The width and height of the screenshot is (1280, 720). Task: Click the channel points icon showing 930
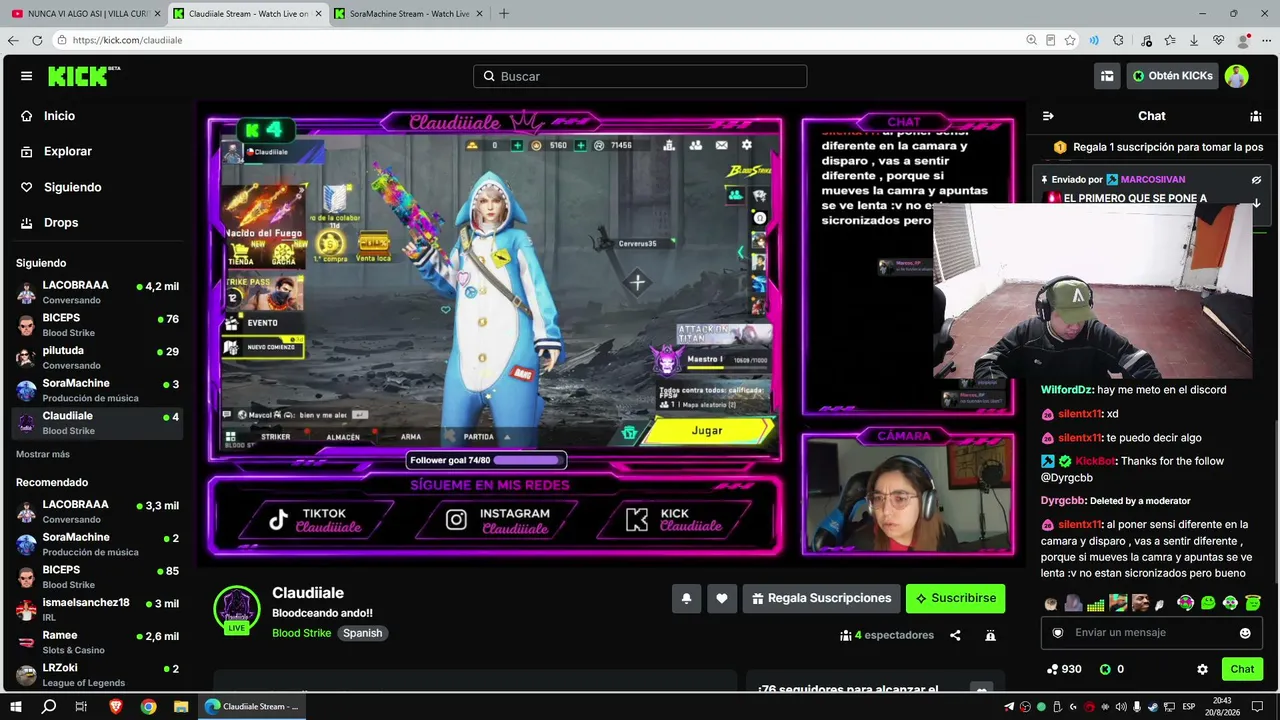point(1052,669)
